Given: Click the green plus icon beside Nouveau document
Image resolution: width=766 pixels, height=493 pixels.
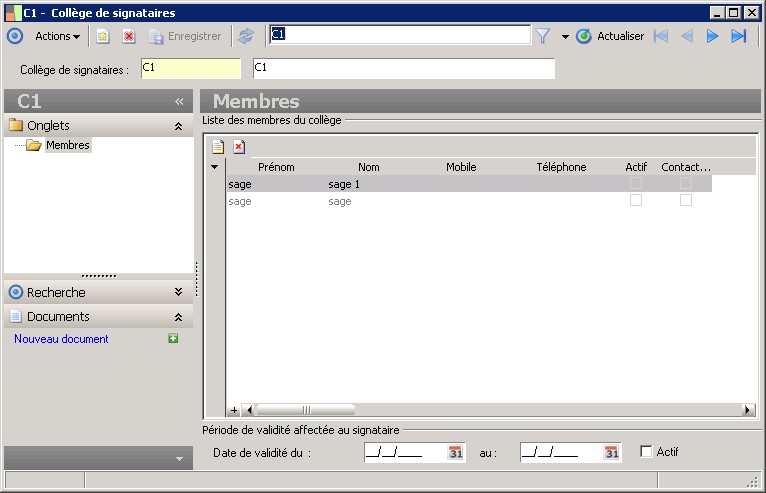Looking at the screenshot, I should coord(173,338).
